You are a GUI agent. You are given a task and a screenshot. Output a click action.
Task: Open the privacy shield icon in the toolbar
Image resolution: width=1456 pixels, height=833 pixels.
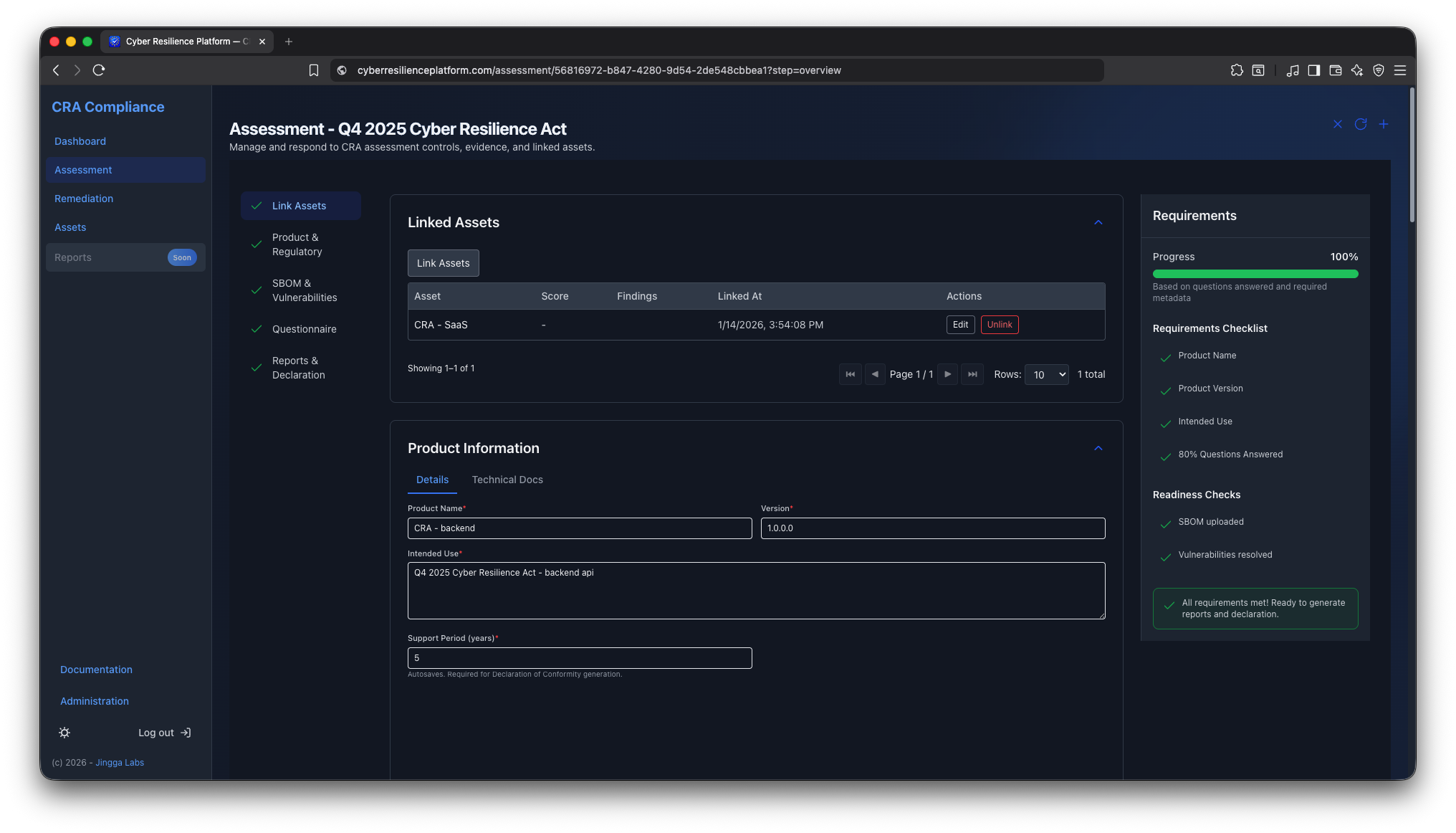pyautogui.click(x=1378, y=70)
